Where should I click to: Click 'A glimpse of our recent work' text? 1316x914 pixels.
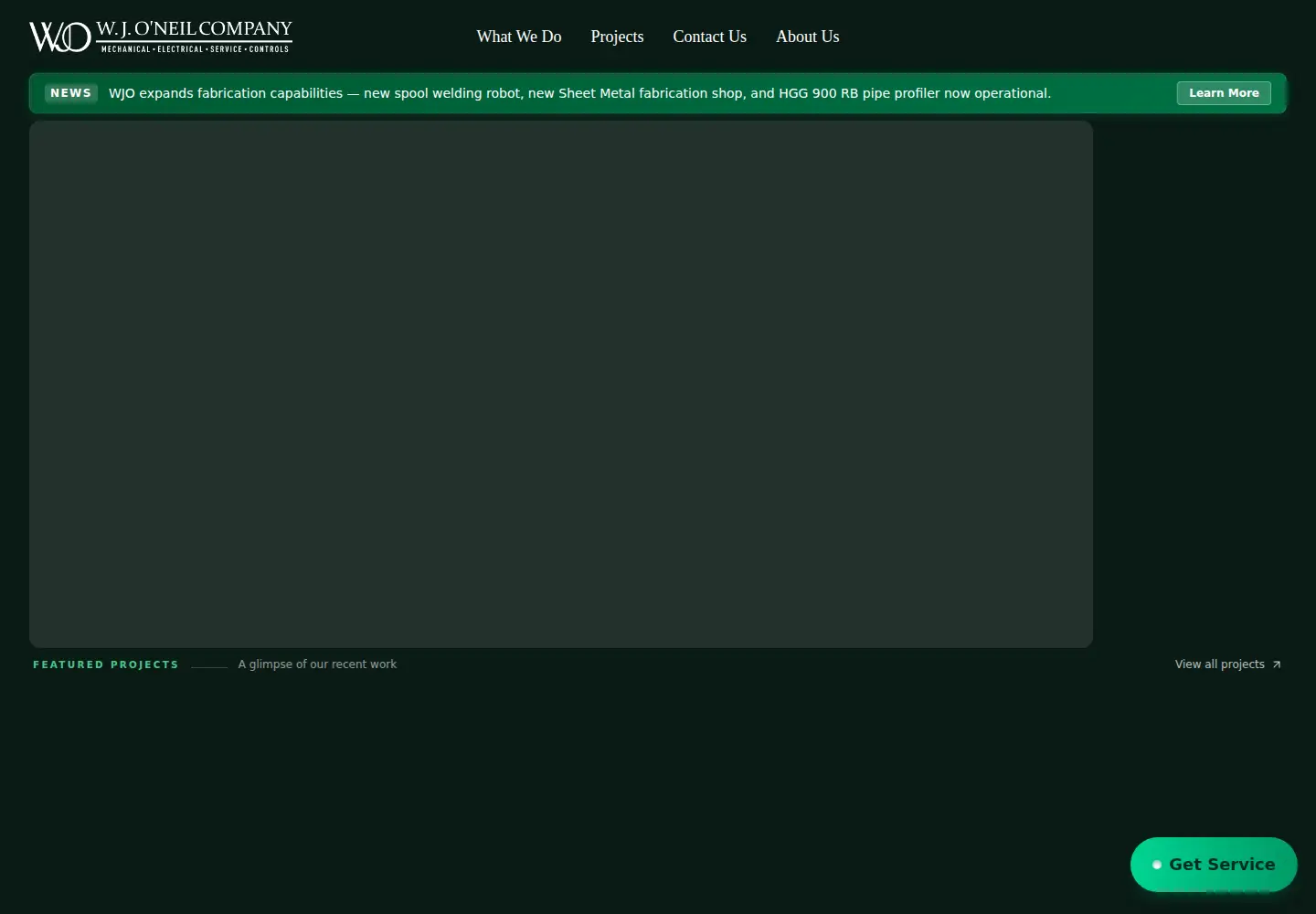pyautogui.click(x=317, y=664)
